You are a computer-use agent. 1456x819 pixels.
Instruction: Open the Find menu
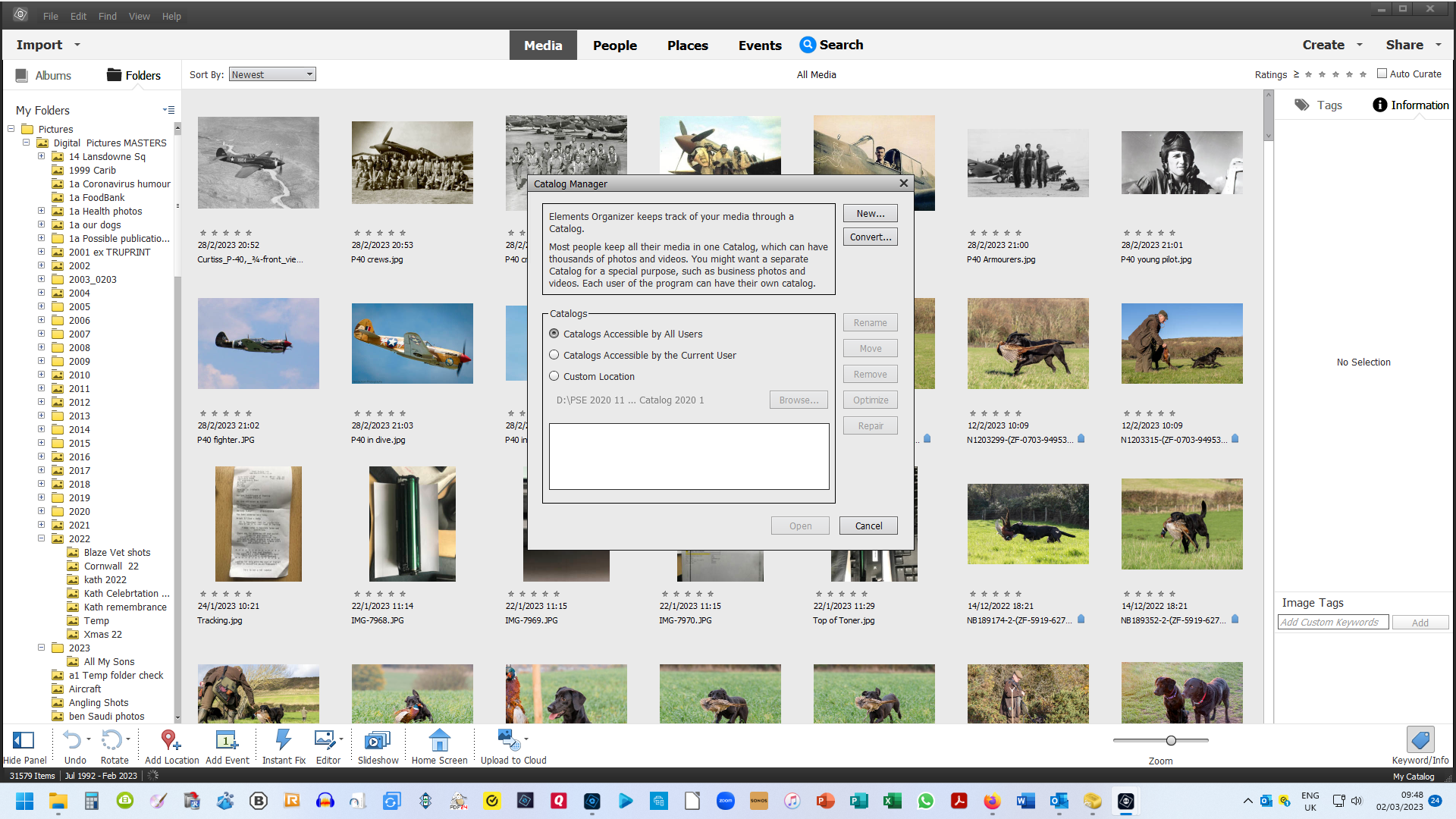107,15
